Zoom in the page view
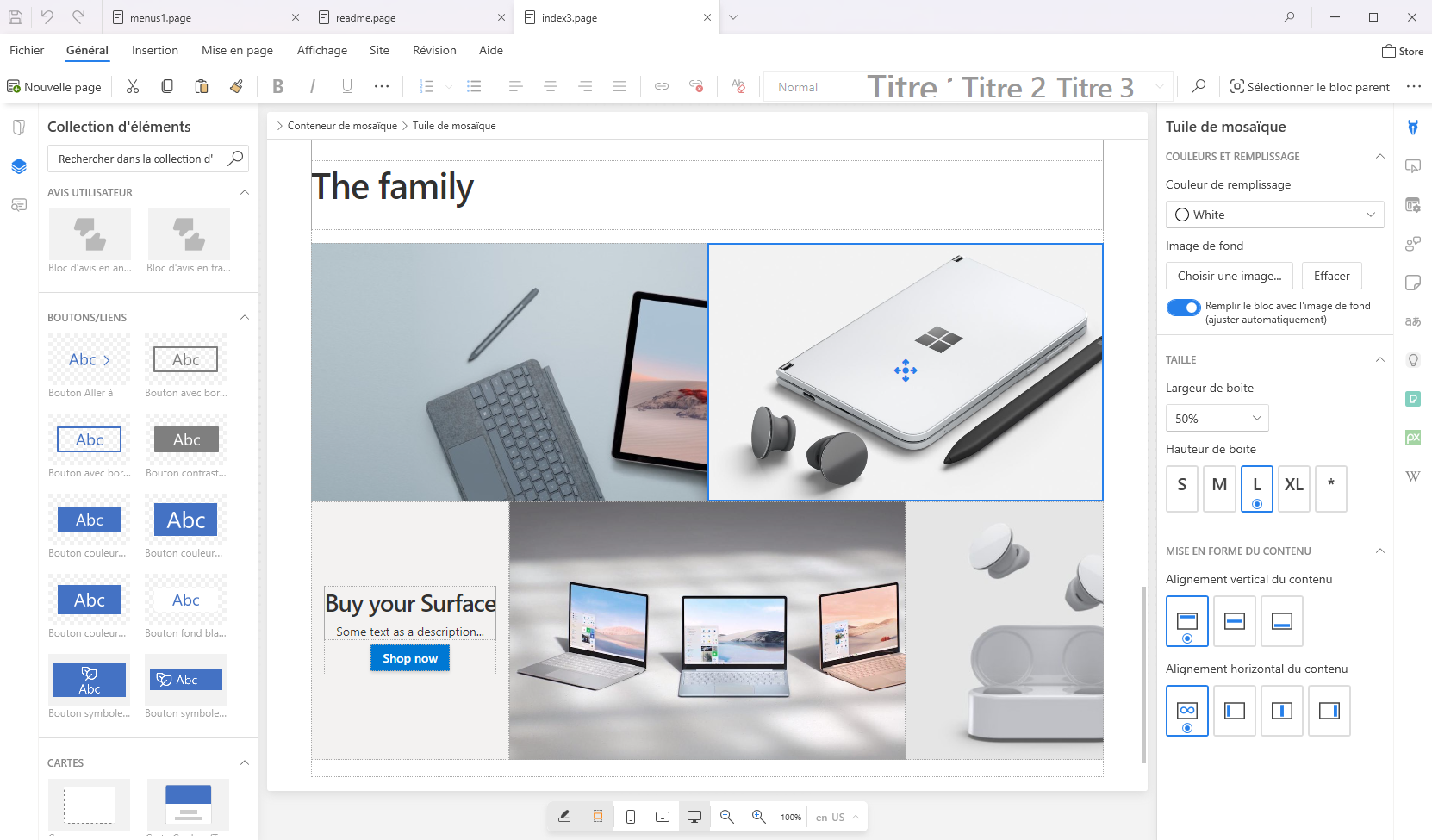Screen dimensions: 1432x840 [x=759, y=817]
